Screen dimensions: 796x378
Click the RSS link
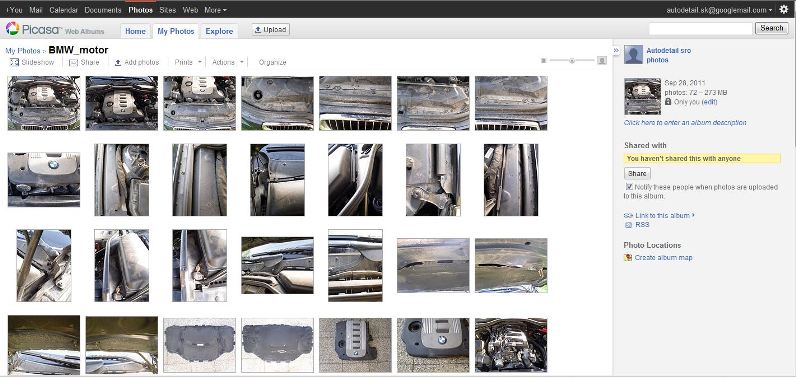point(642,225)
